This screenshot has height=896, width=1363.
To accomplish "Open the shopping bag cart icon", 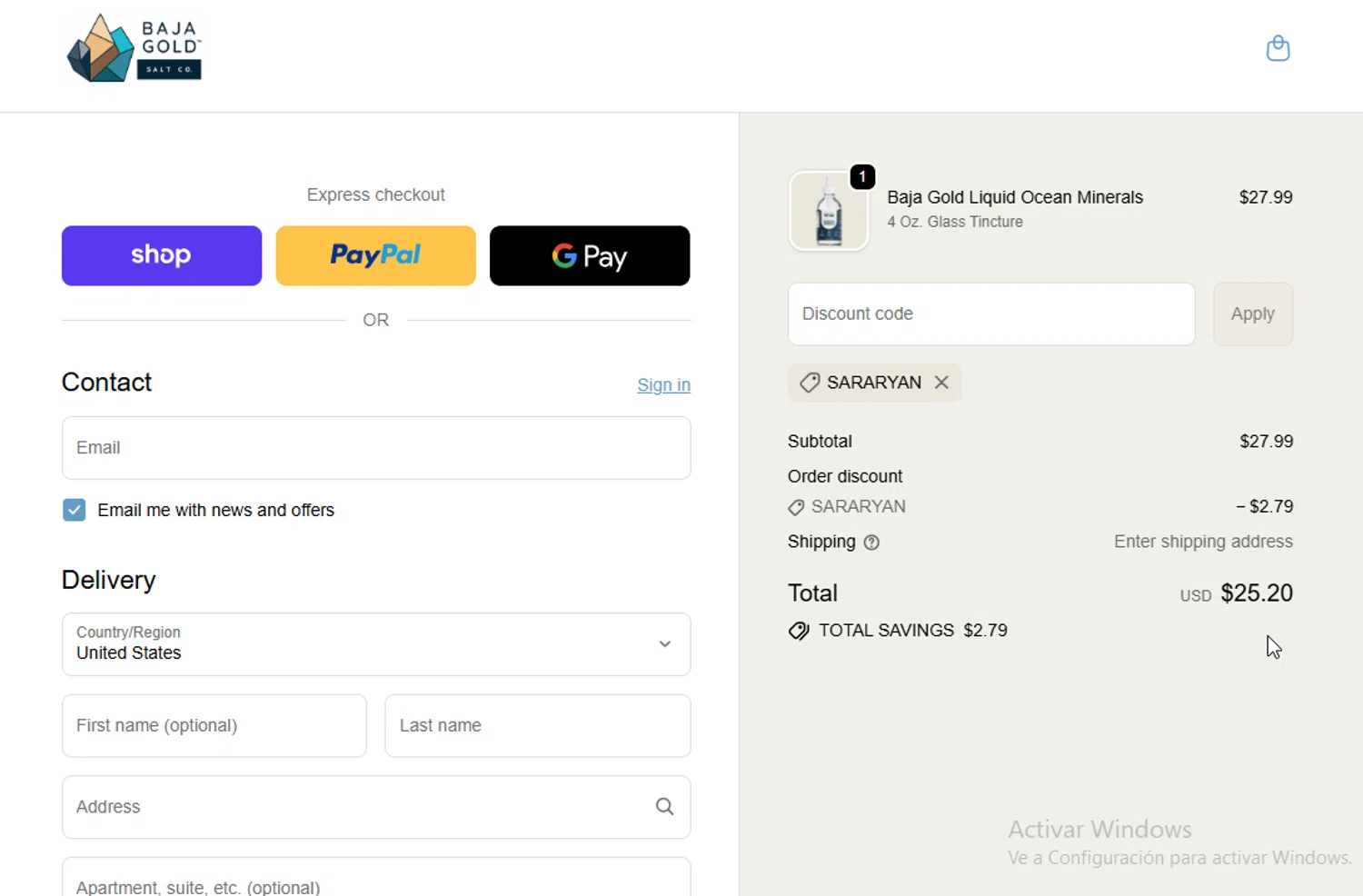I will 1278,48.
